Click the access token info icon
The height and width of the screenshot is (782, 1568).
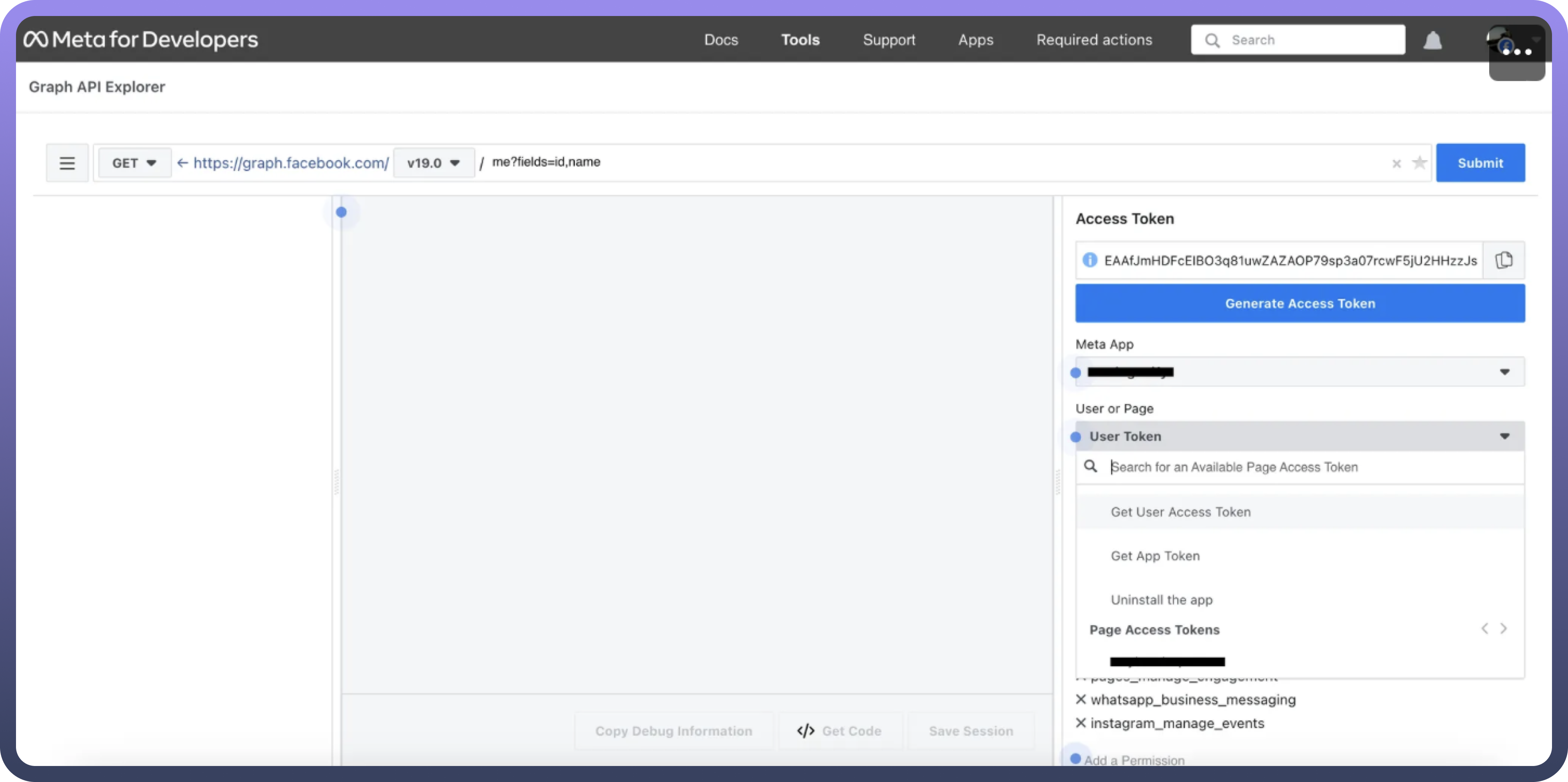pyautogui.click(x=1090, y=260)
